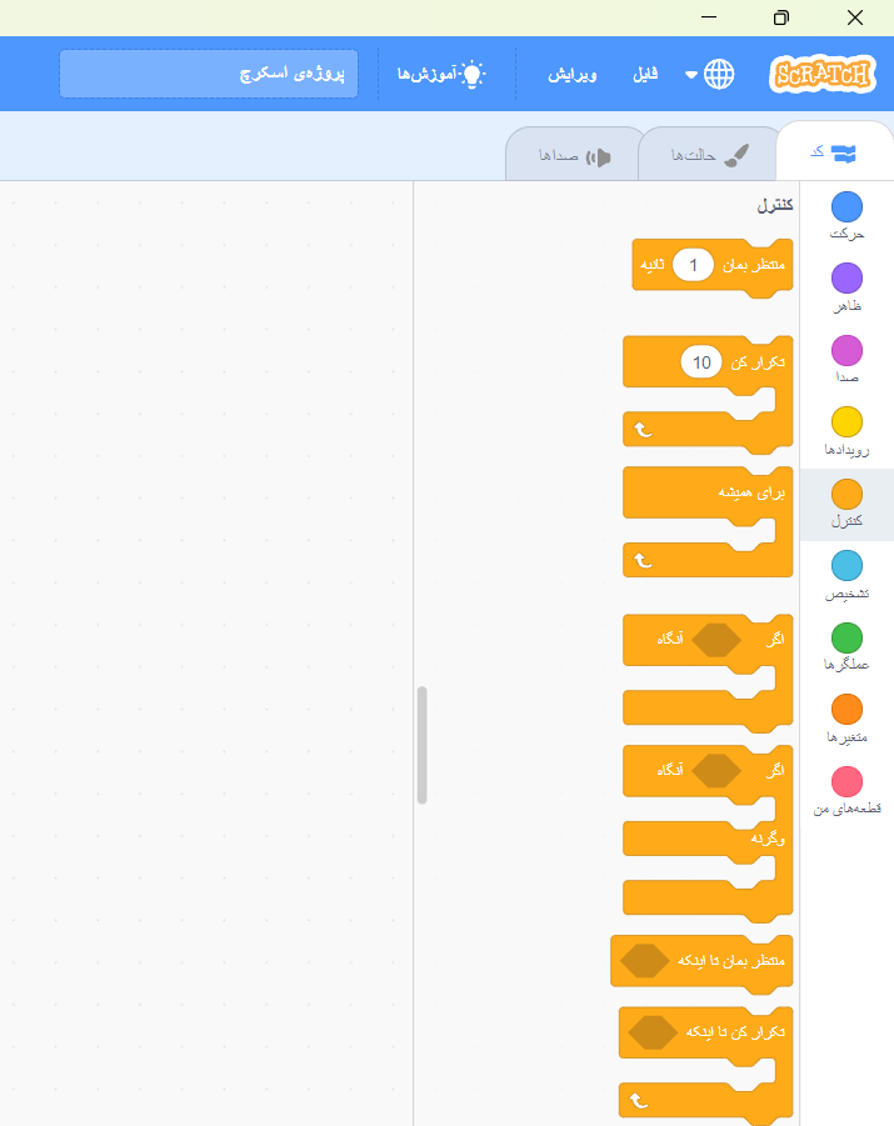Screen dimensions: 894x1126
Task: Select the Motion (حرکت) category circle
Action: 847,207
